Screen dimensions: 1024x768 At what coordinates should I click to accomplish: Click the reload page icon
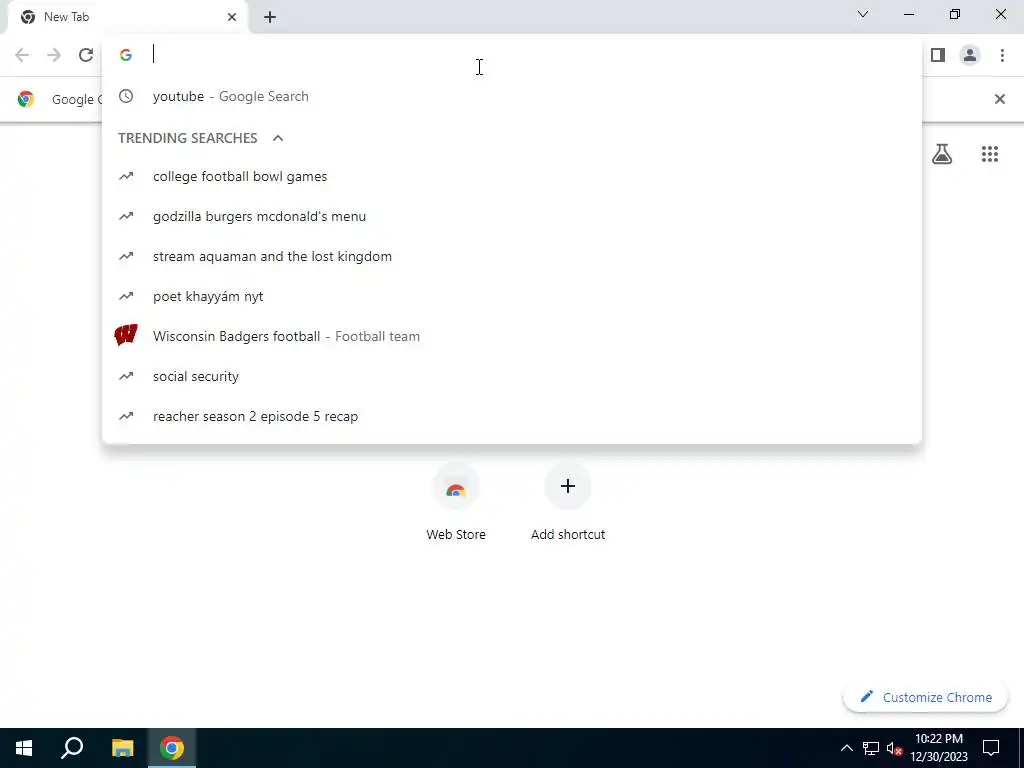tap(86, 55)
